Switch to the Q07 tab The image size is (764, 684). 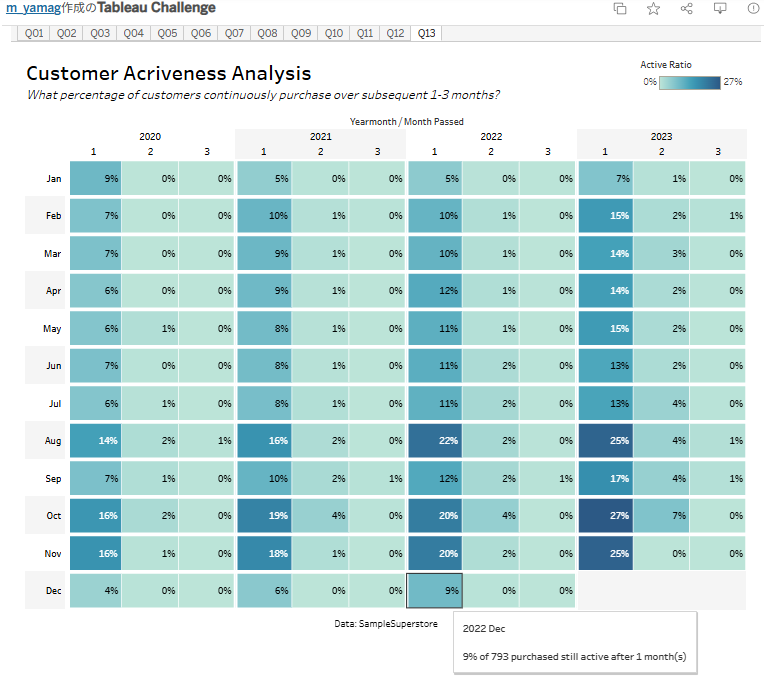click(x=234, y=33)
